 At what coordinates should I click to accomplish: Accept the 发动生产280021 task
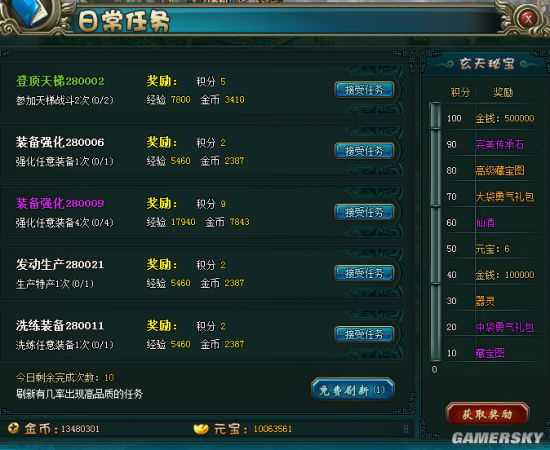364,273
